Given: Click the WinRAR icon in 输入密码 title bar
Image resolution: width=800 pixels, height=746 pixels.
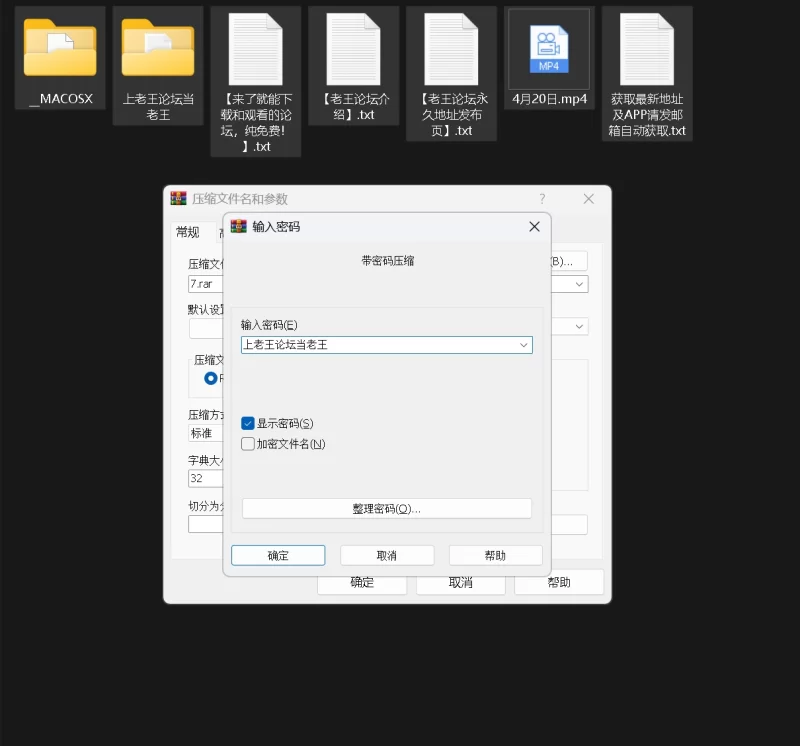Looking at the screenshot, I should 239,227.
